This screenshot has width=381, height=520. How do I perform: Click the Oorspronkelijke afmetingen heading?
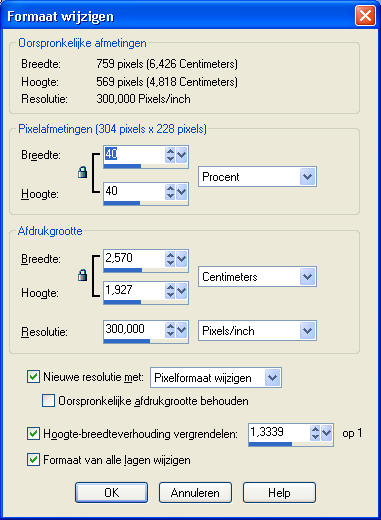(x=82, y=43)
